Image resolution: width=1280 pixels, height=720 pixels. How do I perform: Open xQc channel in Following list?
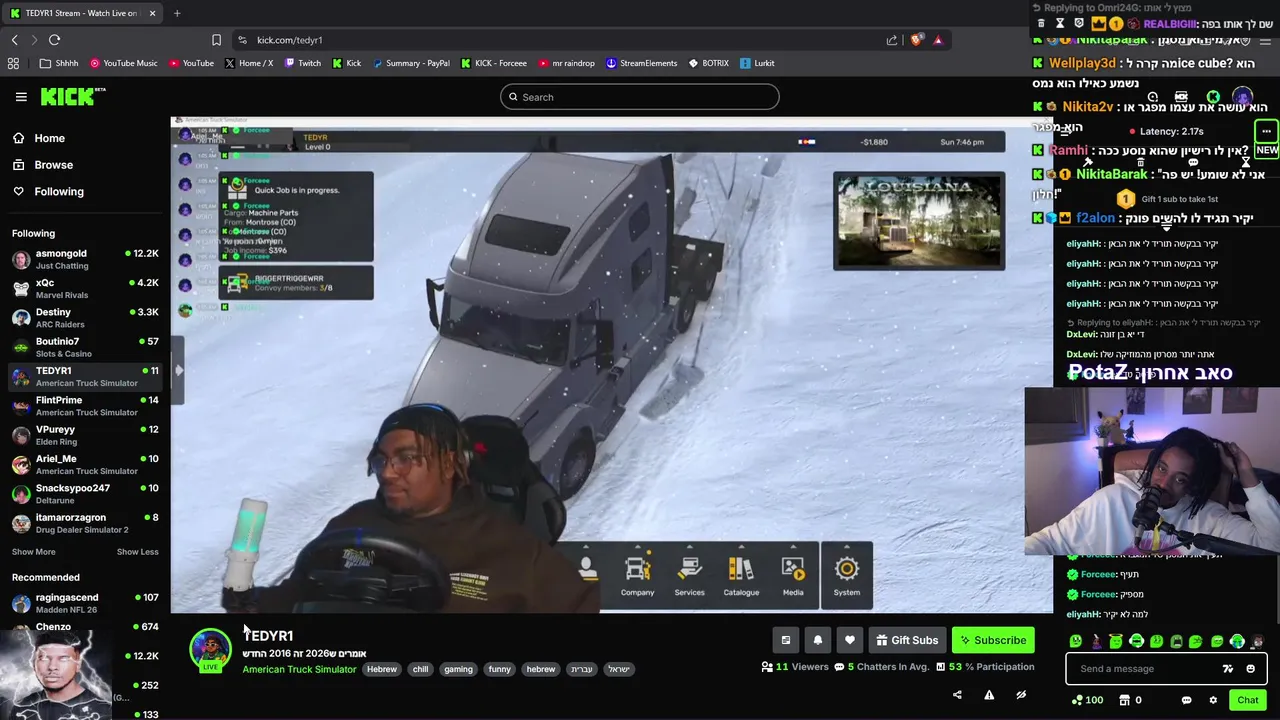click(x=85, y=289)
